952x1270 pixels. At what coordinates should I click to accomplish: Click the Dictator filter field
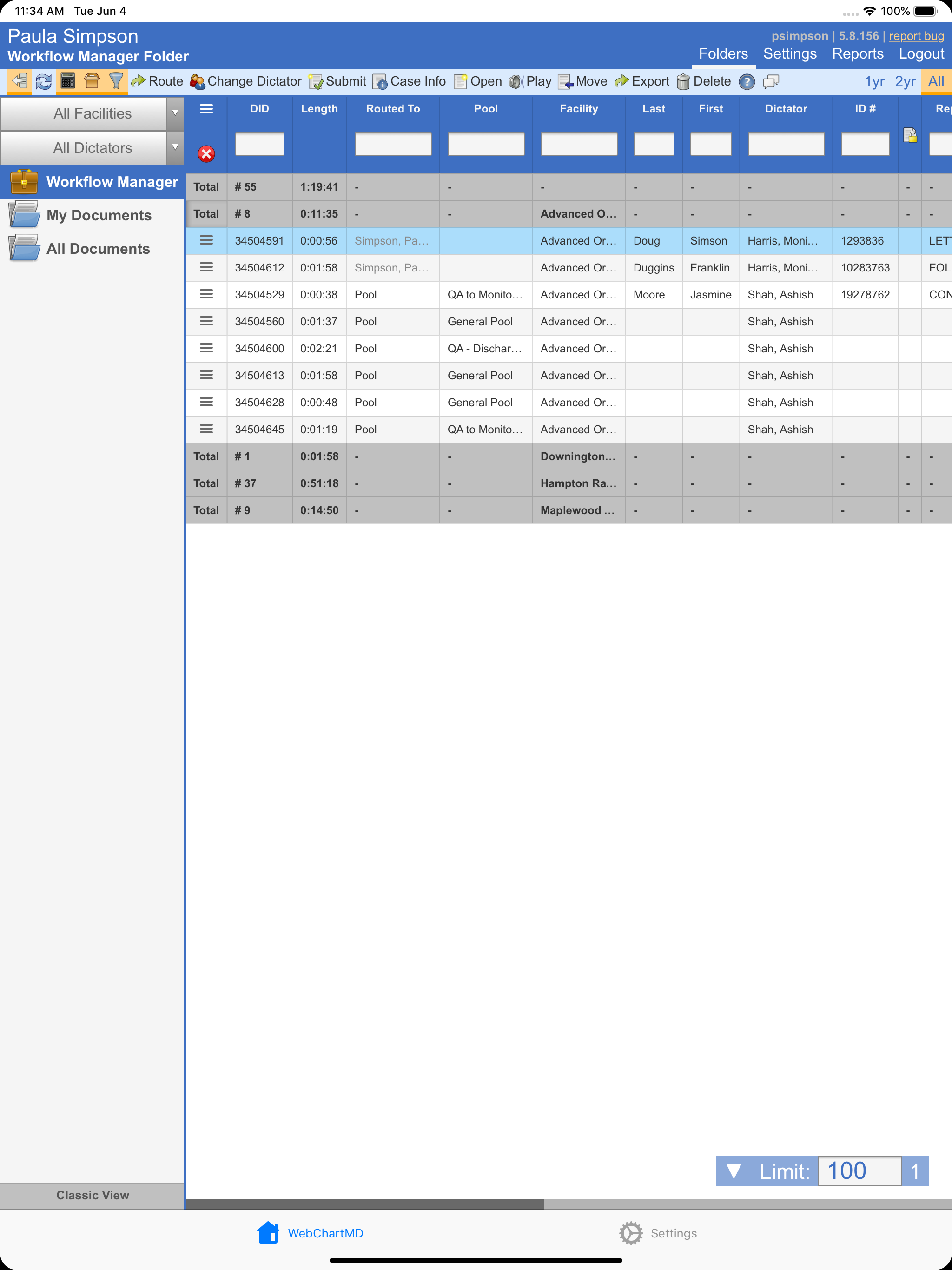(786, 144)
